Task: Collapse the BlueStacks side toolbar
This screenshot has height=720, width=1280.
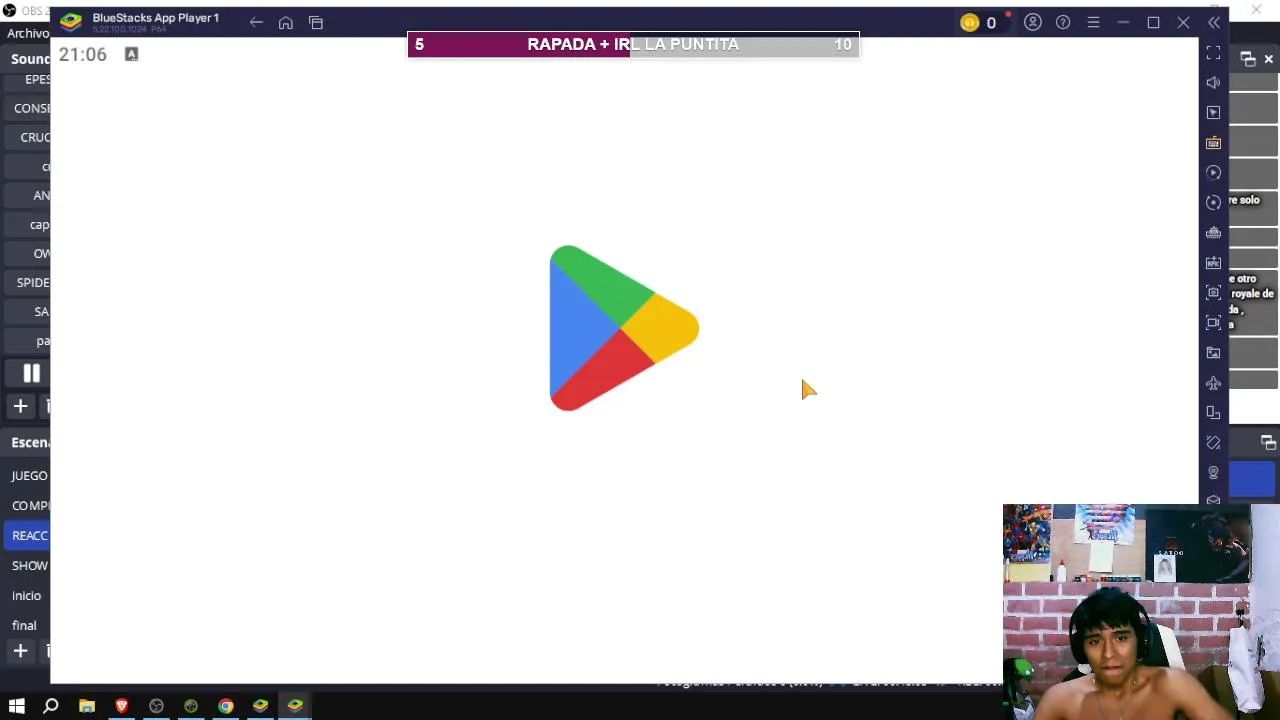Action: click(1214, 22)
